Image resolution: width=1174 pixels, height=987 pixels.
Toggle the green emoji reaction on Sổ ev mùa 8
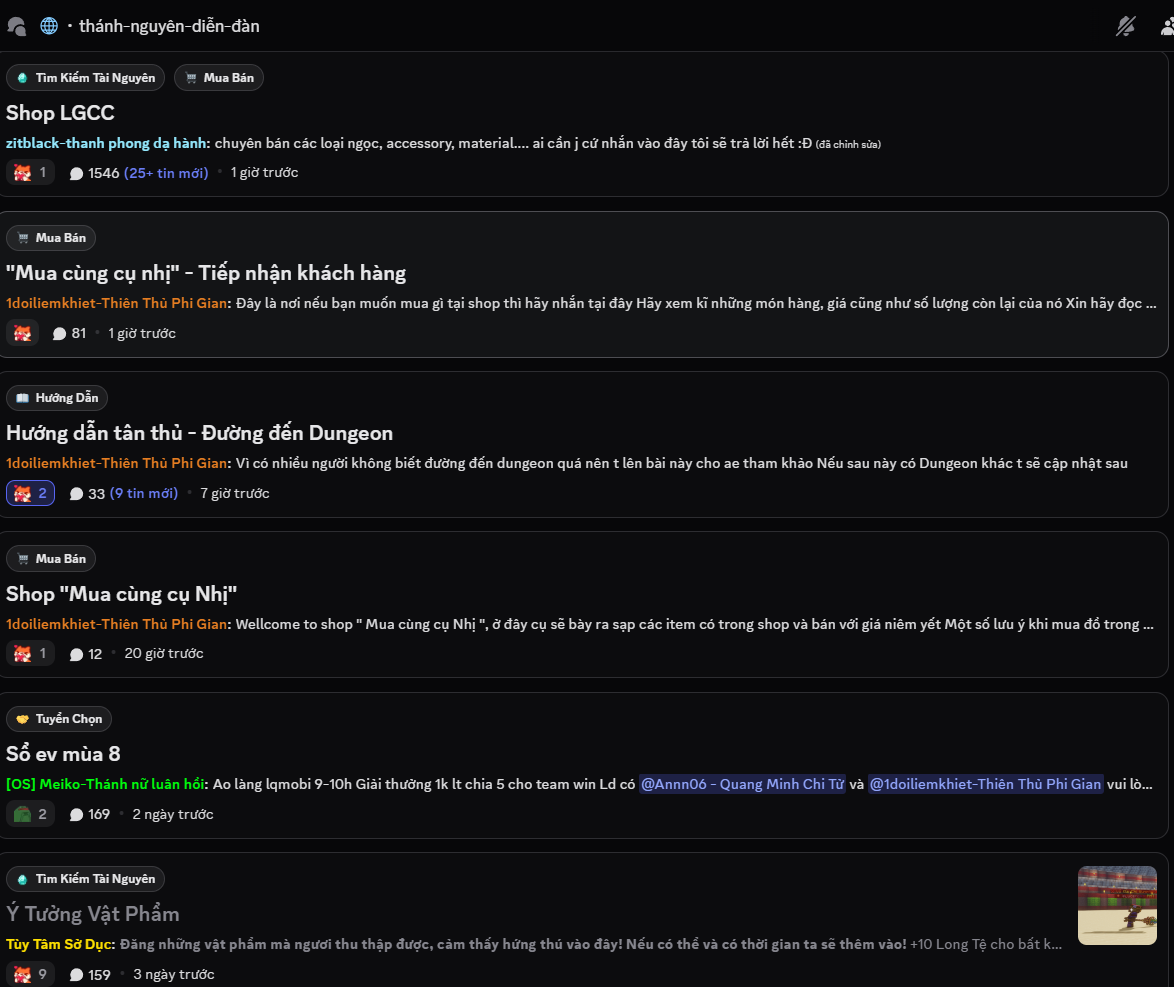pyautogui.click(x=30, y=814)
